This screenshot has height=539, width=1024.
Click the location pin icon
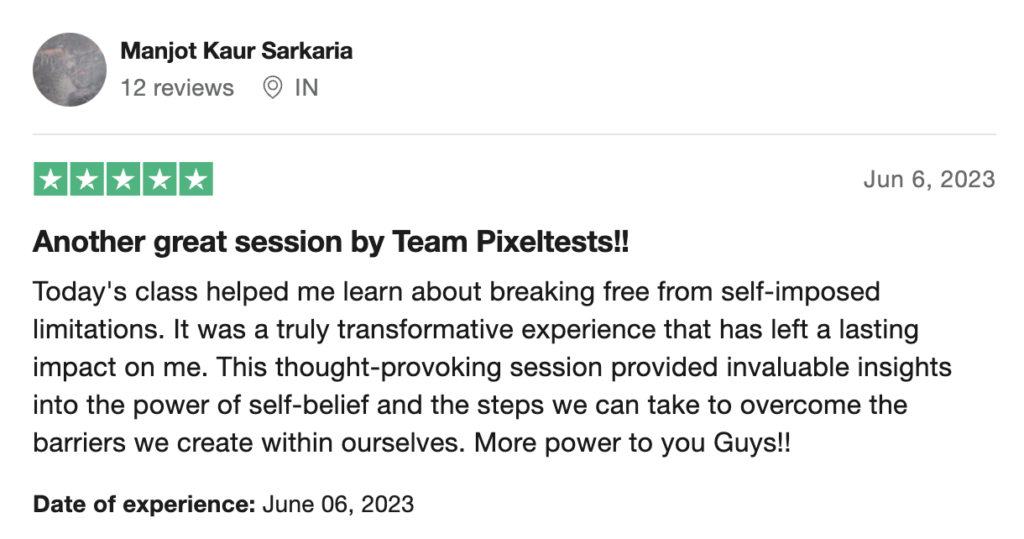[272, 88]
